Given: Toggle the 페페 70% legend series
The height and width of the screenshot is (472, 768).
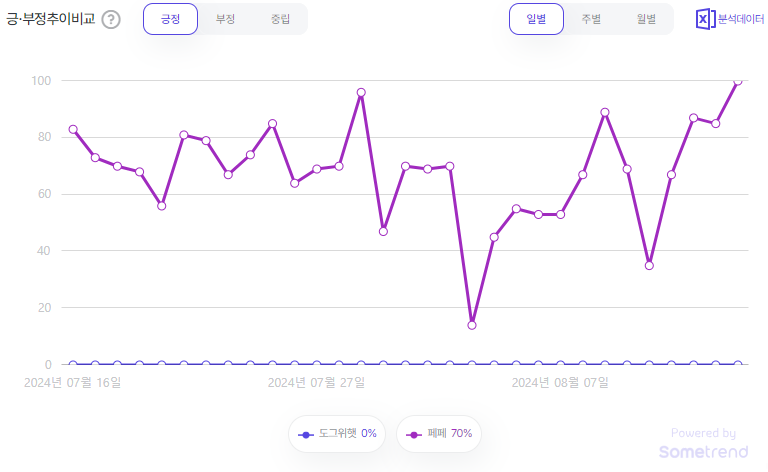Looking at the screenshot, I should point(439,434).
